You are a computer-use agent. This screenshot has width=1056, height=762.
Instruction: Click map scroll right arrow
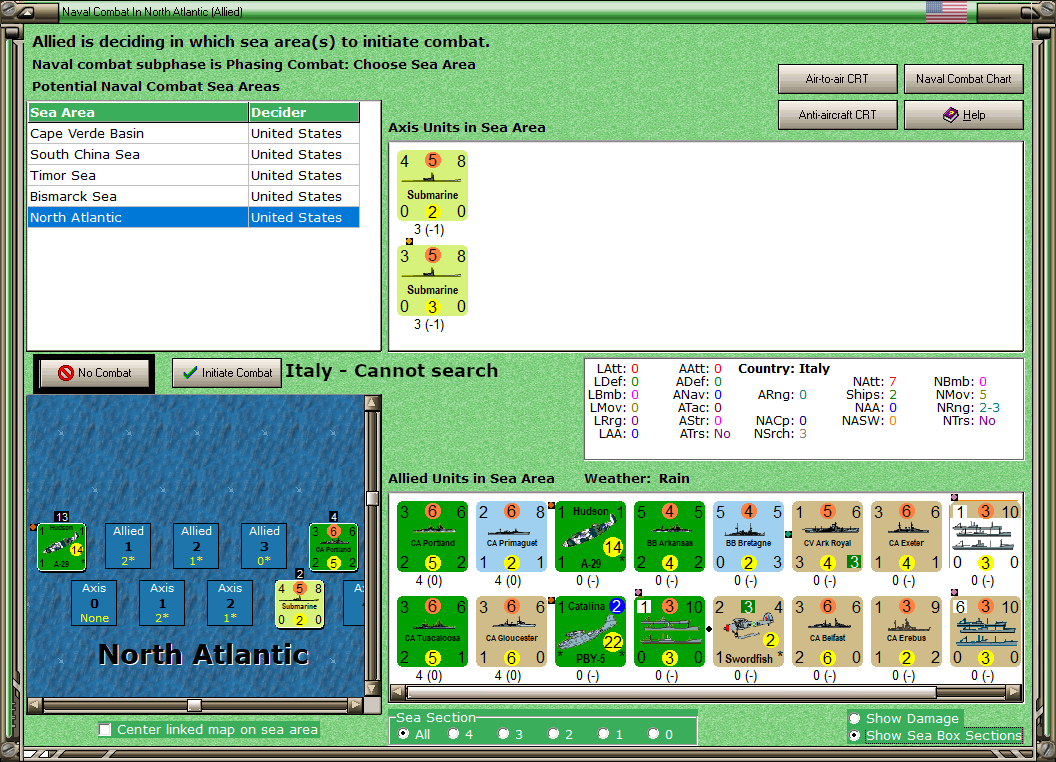(356, 705)
